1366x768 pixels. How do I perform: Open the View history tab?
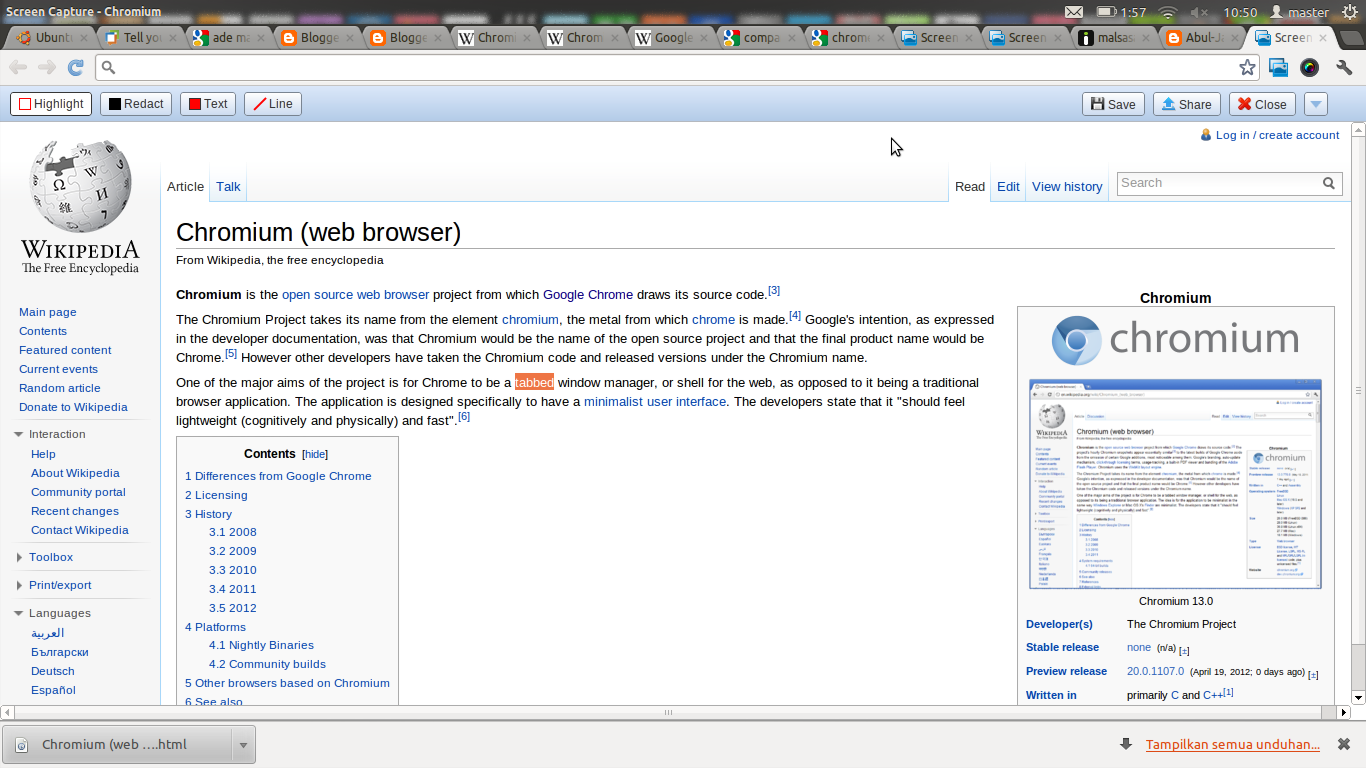1067,186
